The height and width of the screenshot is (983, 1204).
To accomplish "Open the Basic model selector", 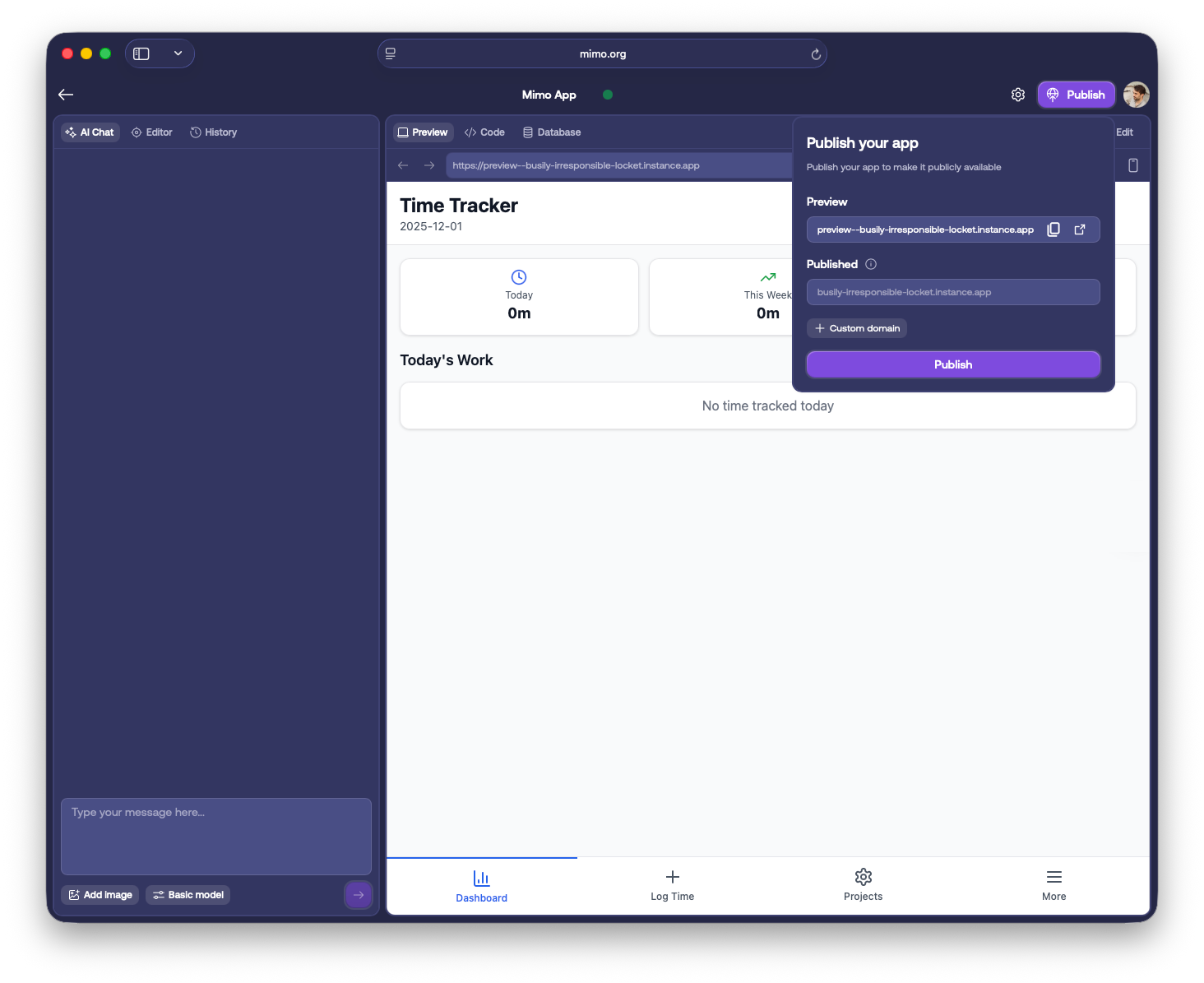I will coord(188,895).
